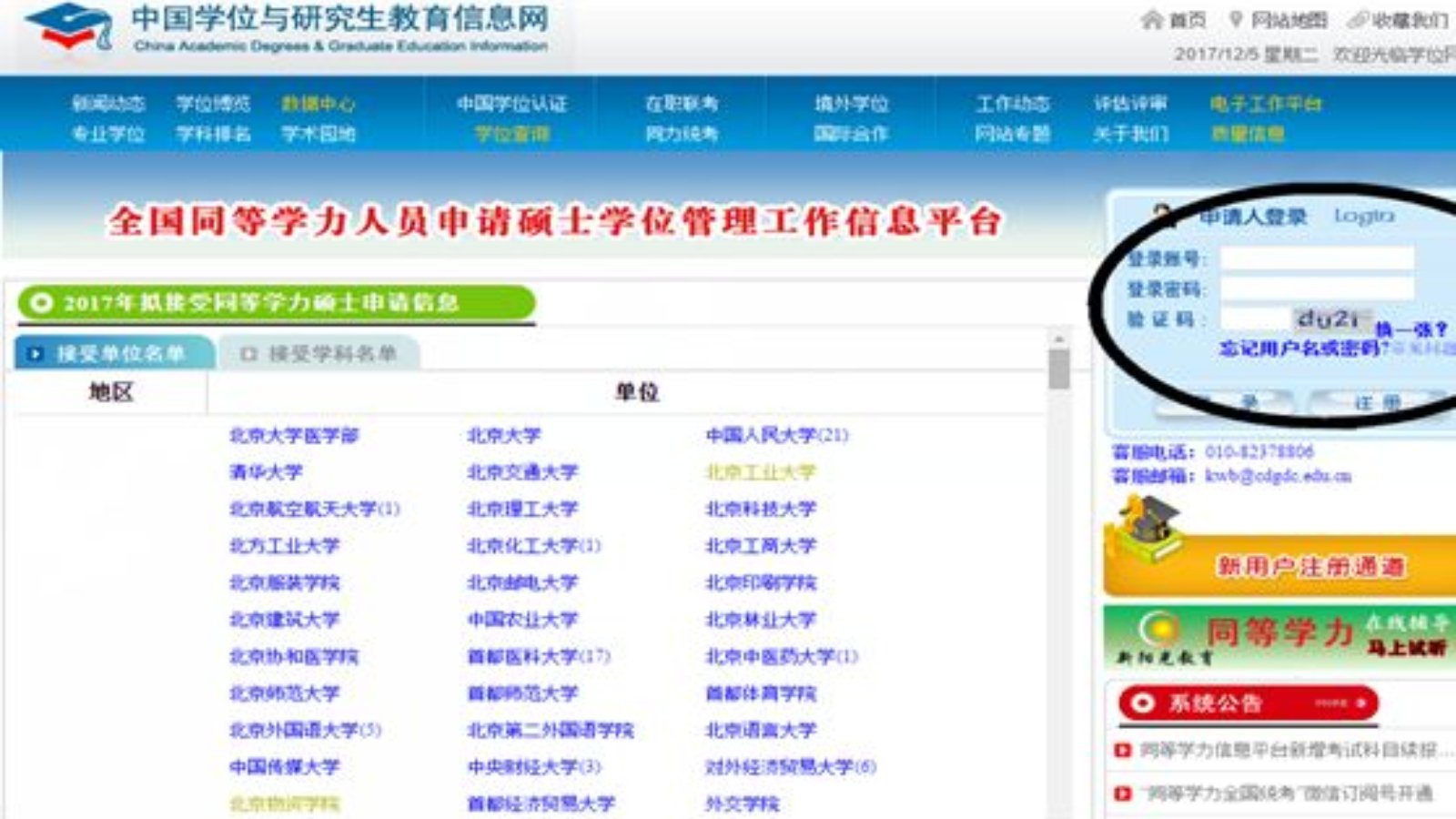Click the location pin icon for 网站地图

tap(1237, 20)
